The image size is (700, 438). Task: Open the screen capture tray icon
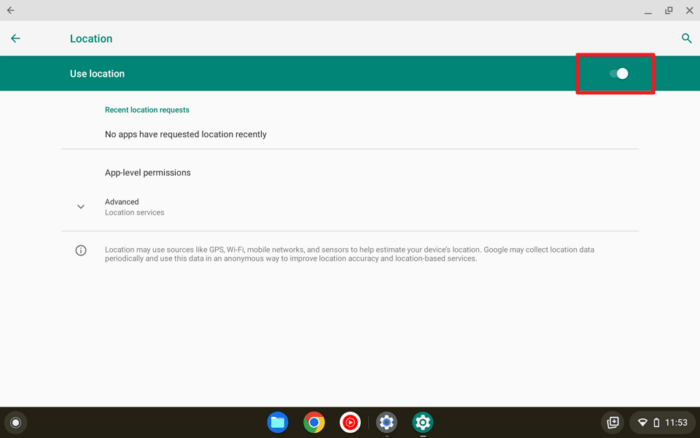tap(613, 422)
